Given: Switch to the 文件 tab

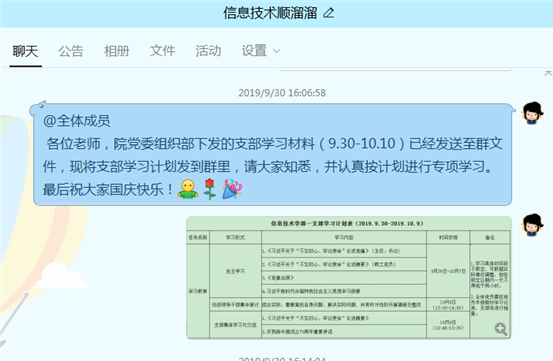Looking at the screenshot, I should coord(163,51).
